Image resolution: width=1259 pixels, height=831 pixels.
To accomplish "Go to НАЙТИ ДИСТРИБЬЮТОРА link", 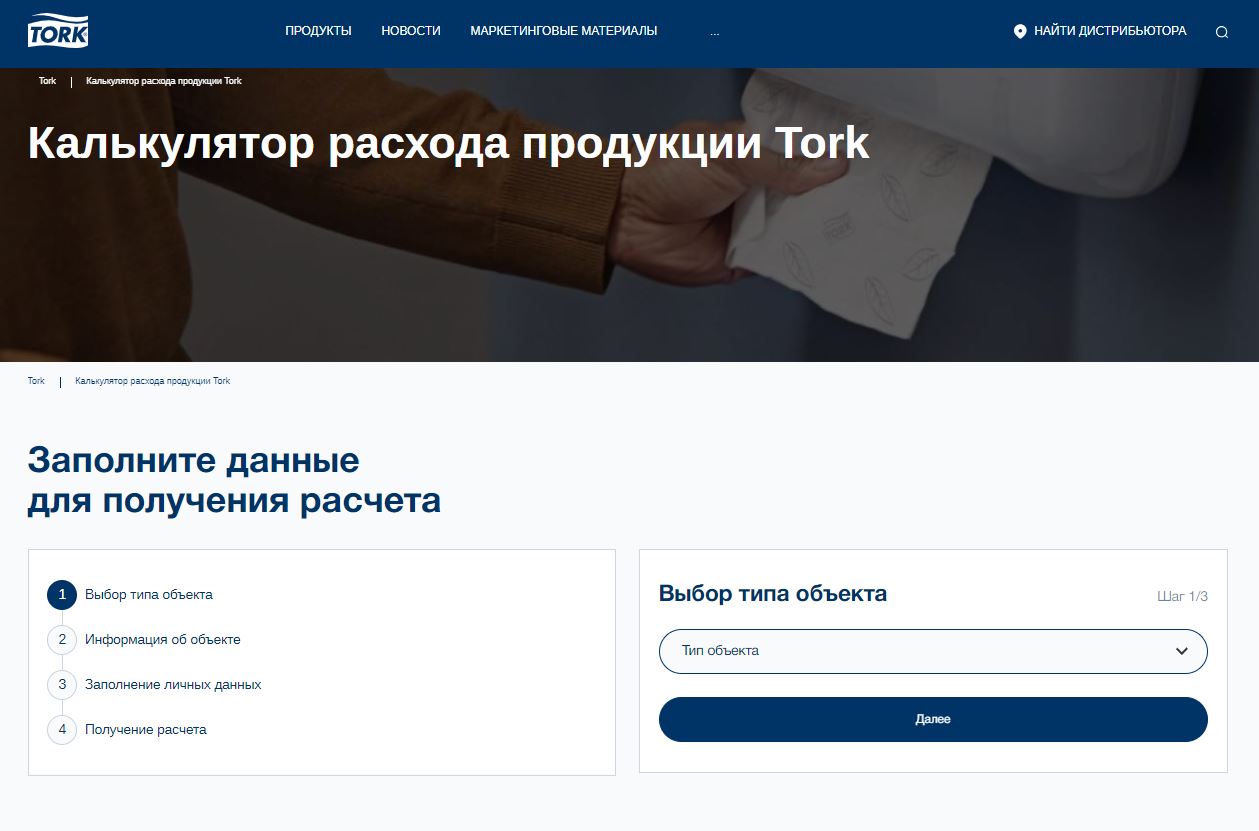I will (1110, 31).
